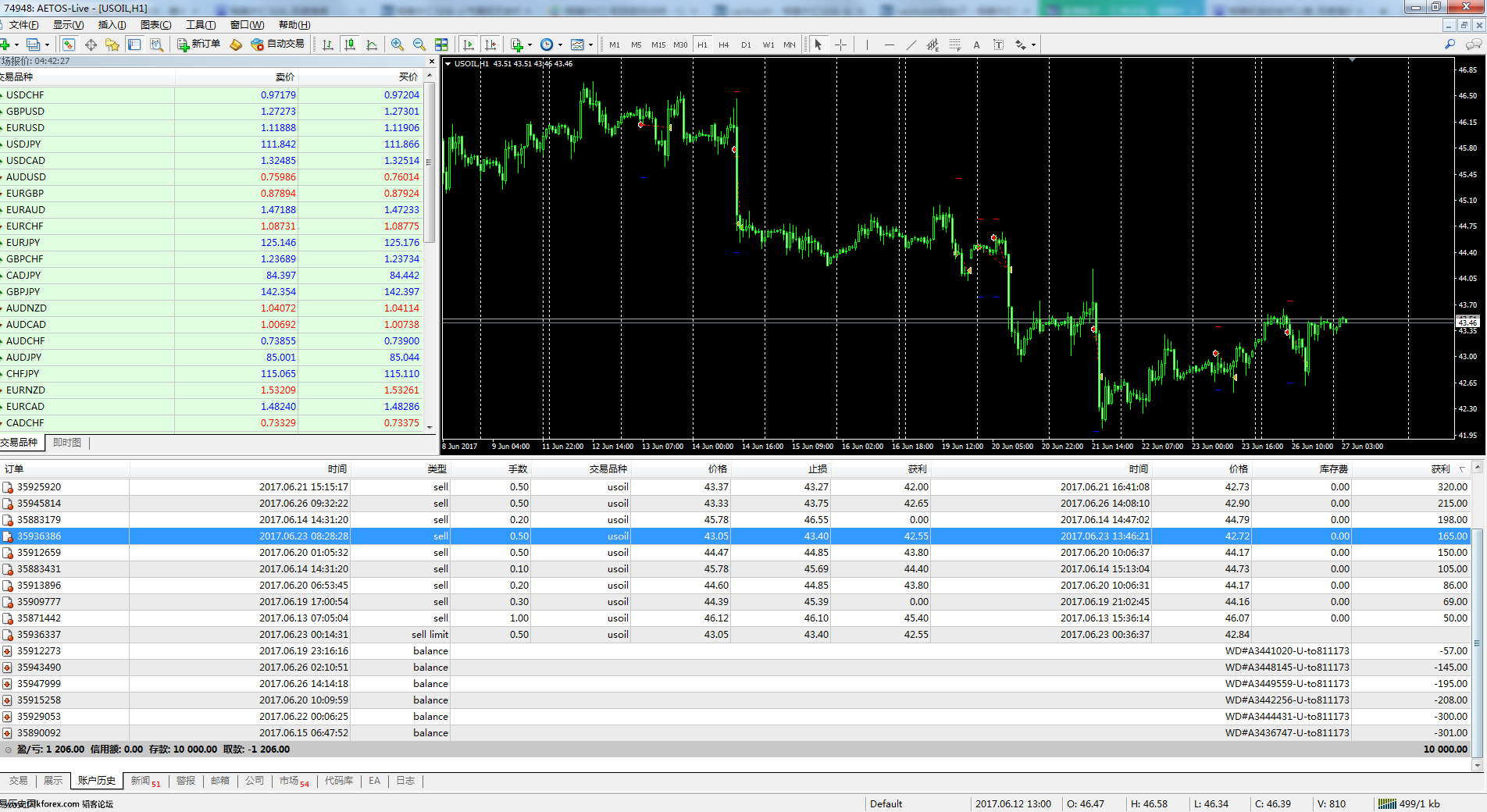Click the chart price scale 46.85 area
1487x812 pixels.
click(1468, 70)
